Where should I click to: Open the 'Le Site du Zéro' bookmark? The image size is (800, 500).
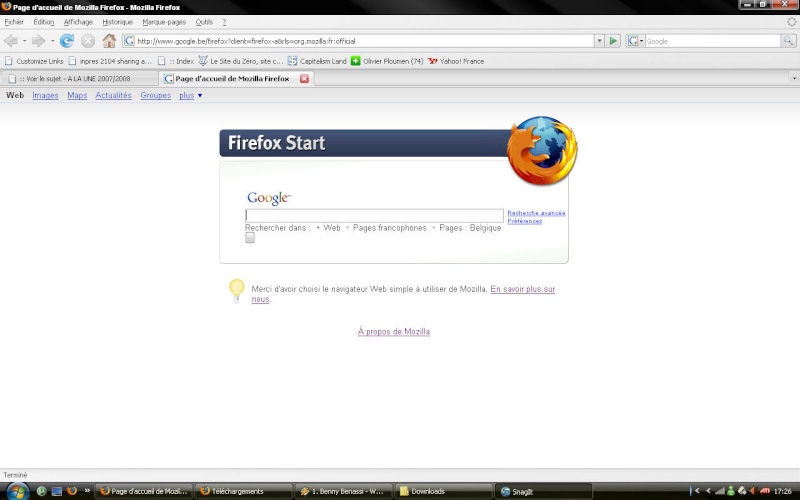(240, 61)
